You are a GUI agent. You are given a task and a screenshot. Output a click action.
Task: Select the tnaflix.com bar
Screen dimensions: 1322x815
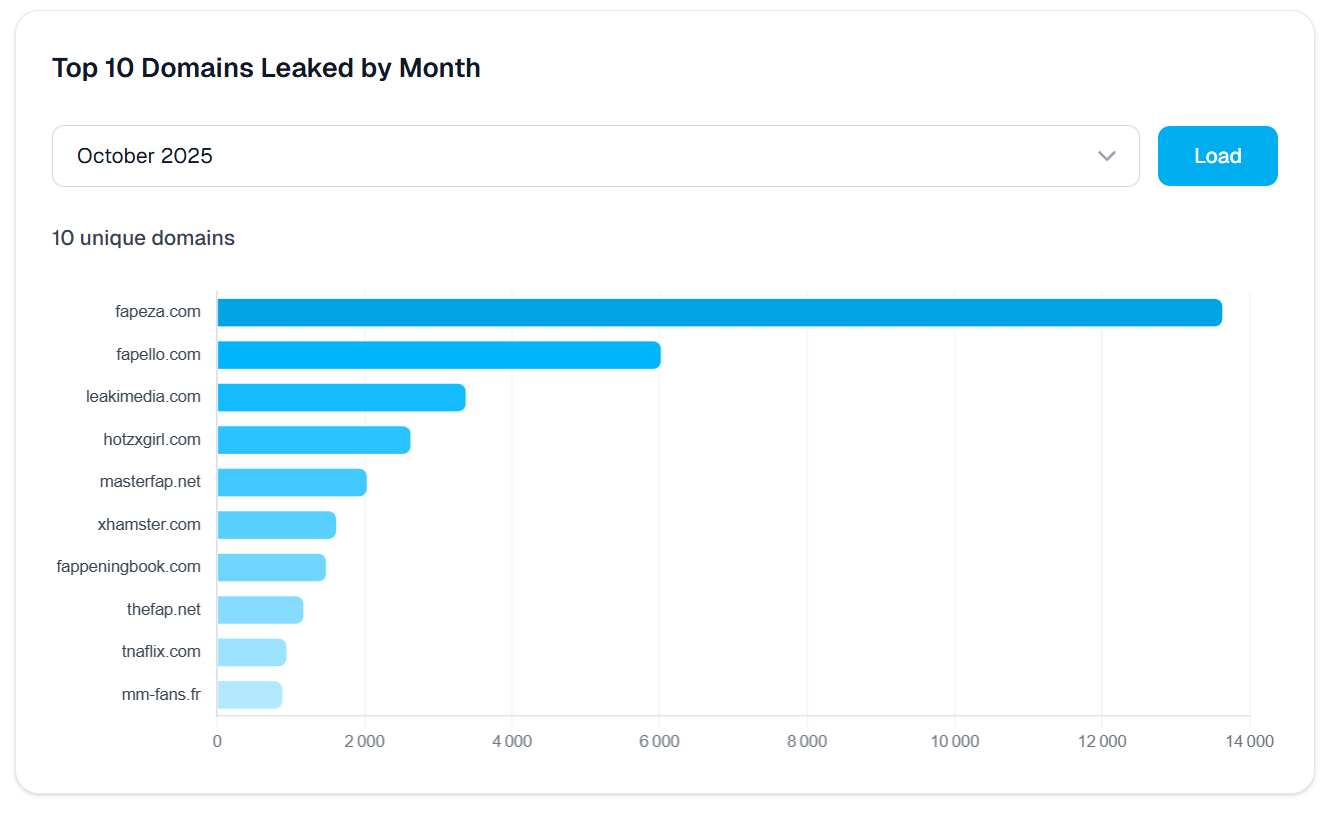point(250,651)
